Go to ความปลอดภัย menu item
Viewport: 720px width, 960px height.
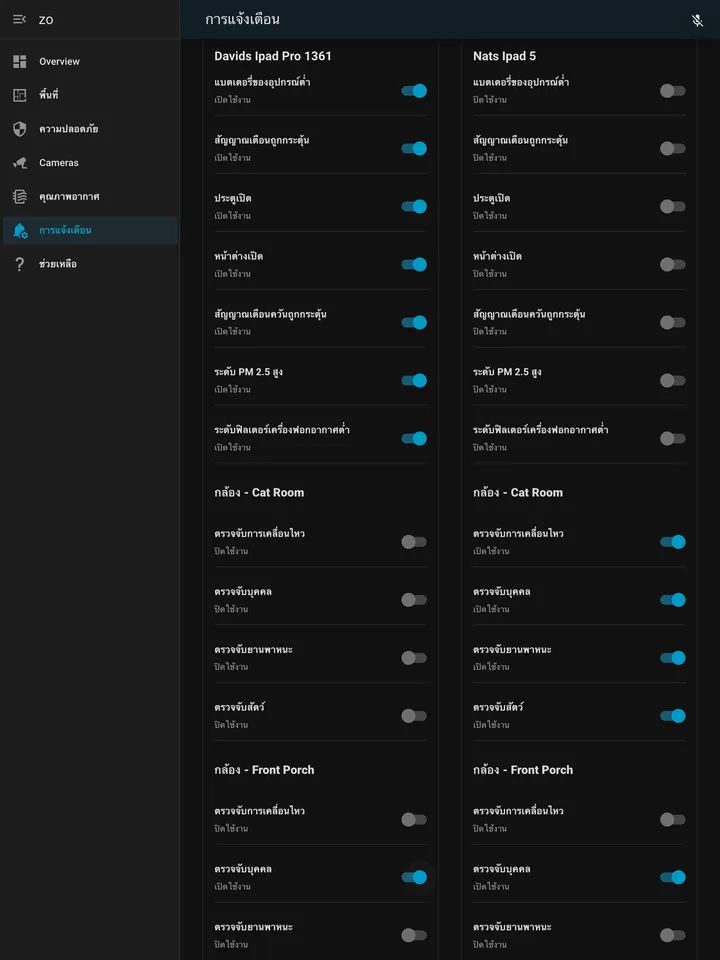click(x=89, y=129)
